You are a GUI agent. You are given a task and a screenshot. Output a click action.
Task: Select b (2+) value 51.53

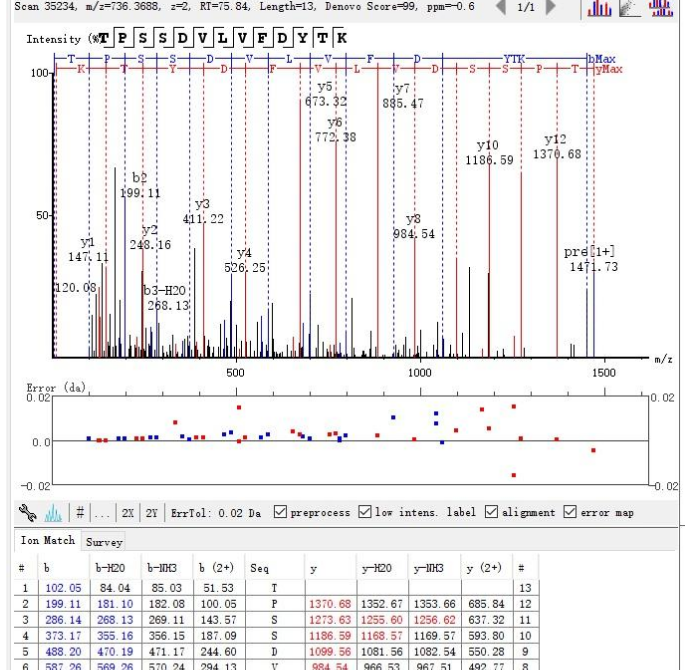[218, 588]
